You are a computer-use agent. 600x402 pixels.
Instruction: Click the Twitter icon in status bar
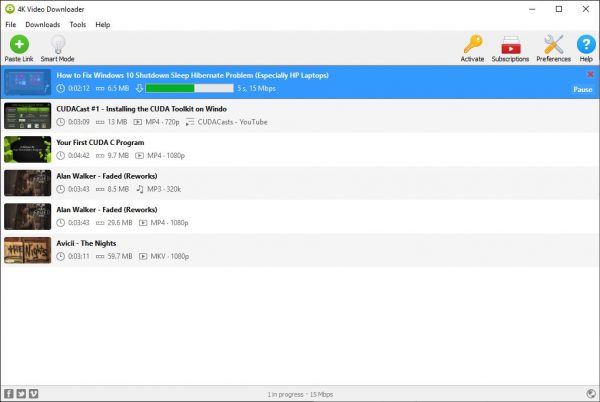coord(21,393)
